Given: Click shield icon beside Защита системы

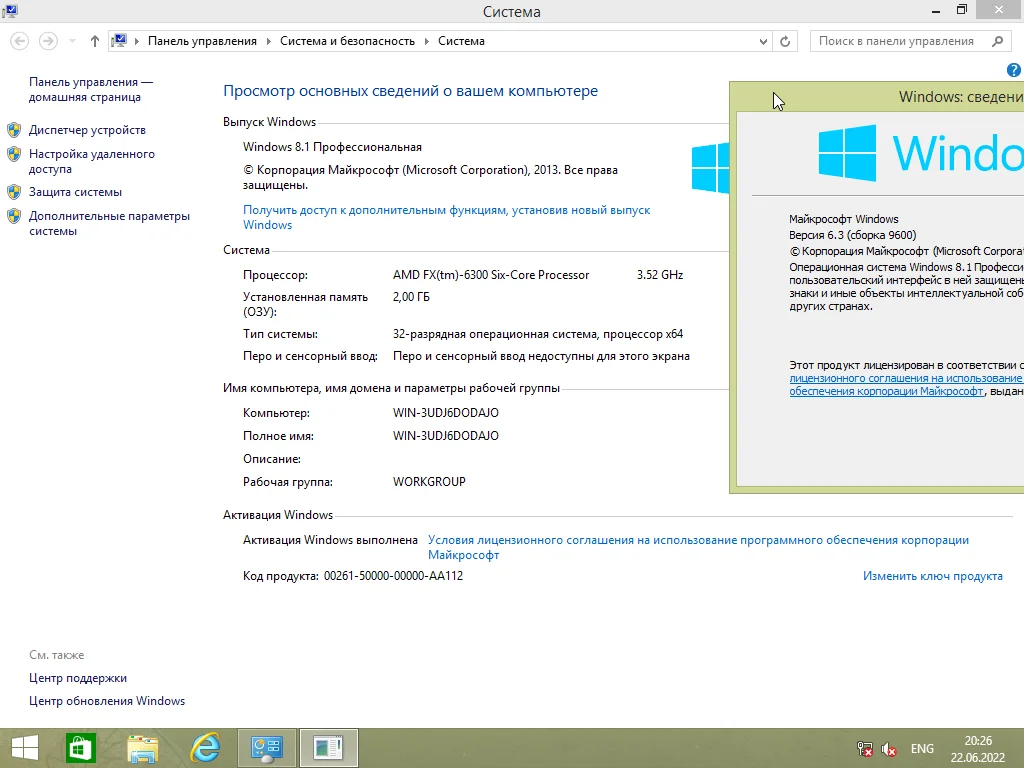Looking at the screenshot, I should point(14,192).
